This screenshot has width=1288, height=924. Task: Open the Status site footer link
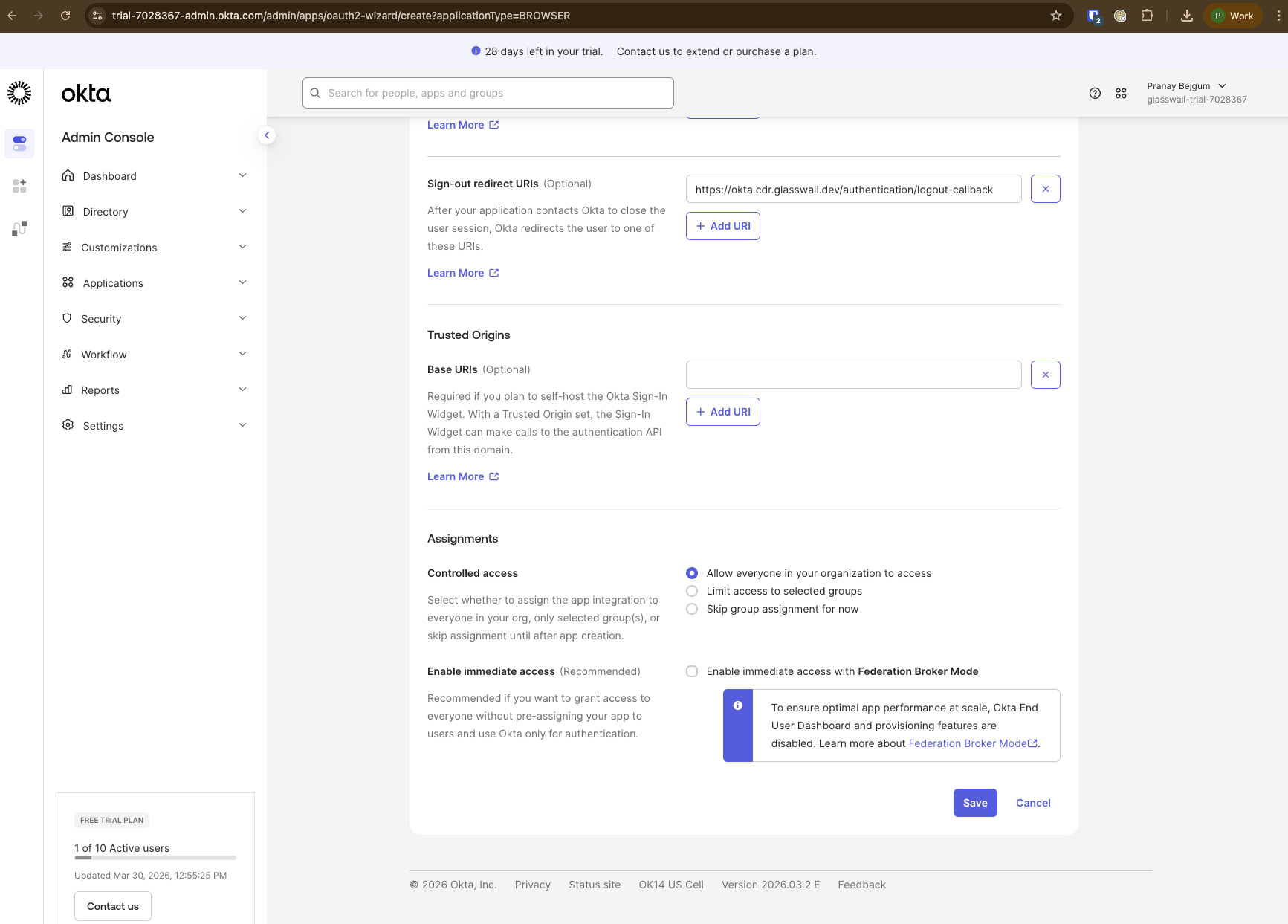point(595,885)
